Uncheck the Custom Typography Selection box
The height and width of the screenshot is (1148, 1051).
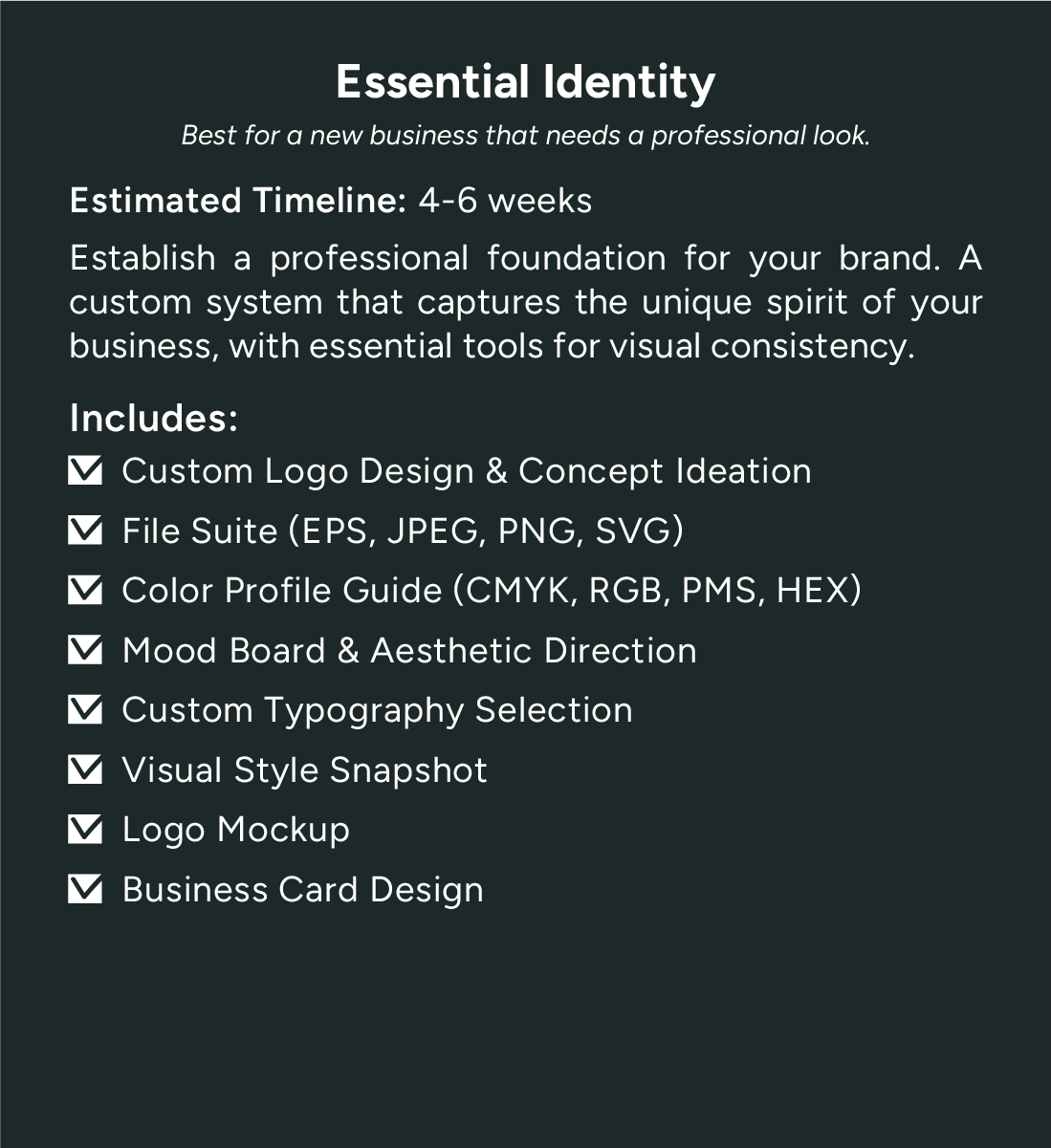(x=85, y=710)
